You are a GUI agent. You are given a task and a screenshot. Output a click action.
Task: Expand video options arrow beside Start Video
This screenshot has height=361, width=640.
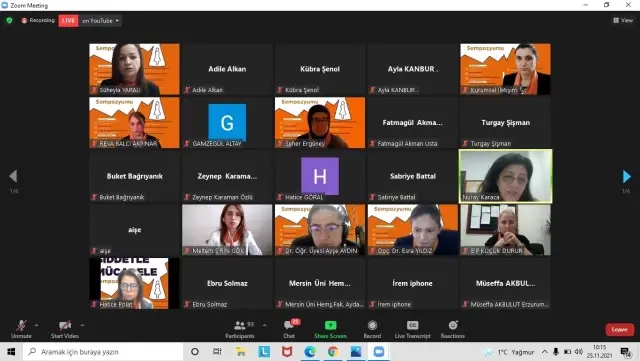coord(82,325)
